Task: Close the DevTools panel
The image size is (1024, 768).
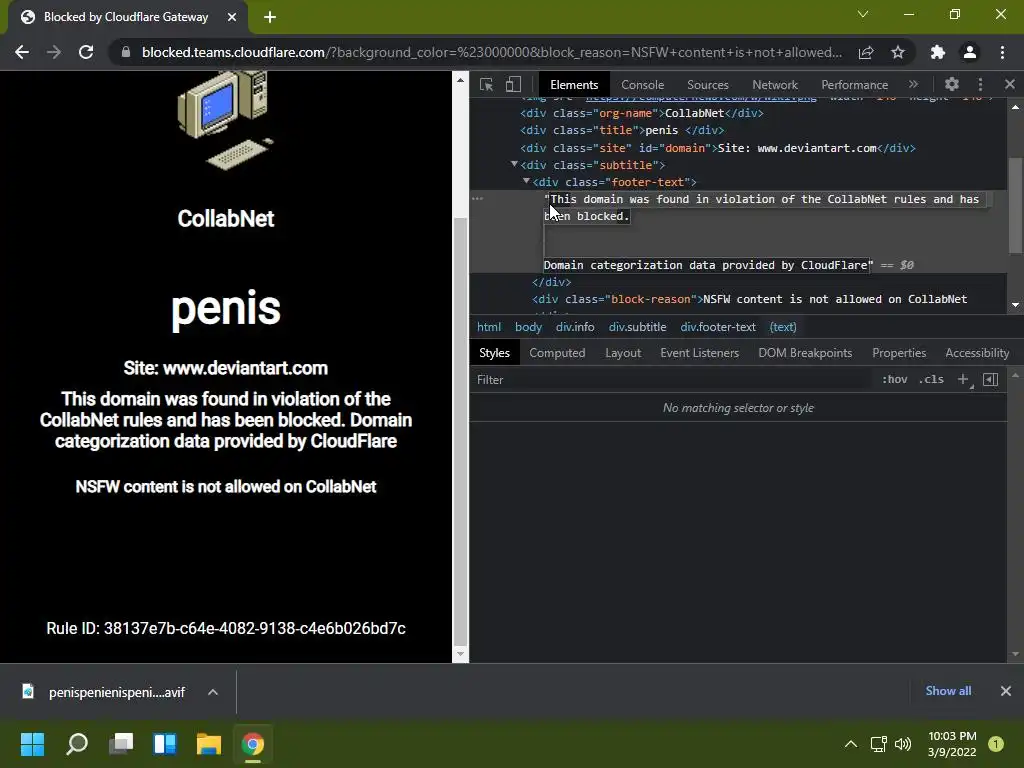Action: (1010, 84)
